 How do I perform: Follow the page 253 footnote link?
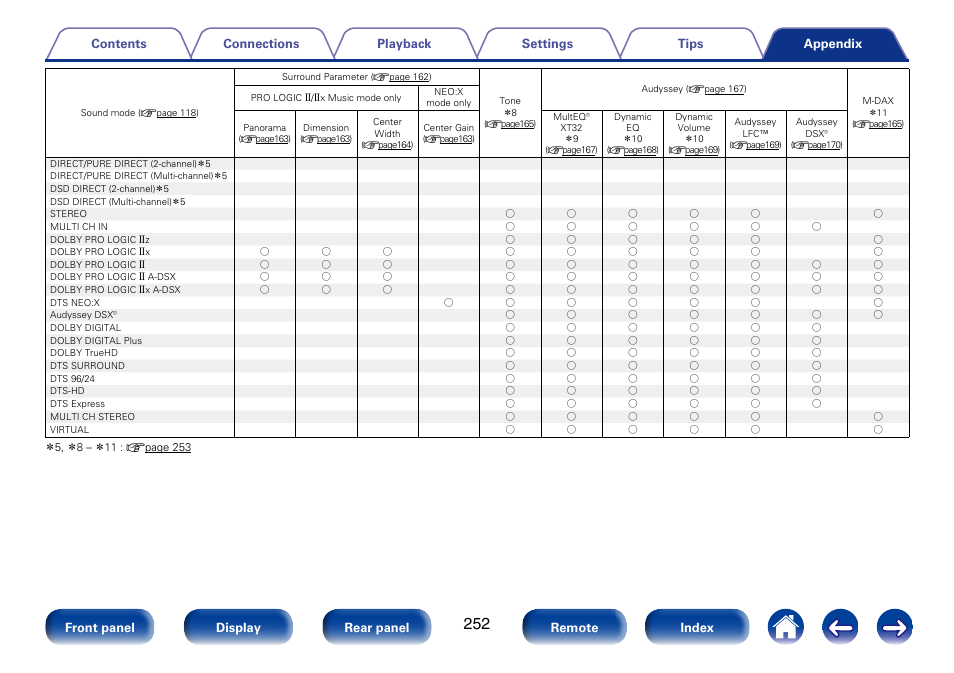pos(168,448)
